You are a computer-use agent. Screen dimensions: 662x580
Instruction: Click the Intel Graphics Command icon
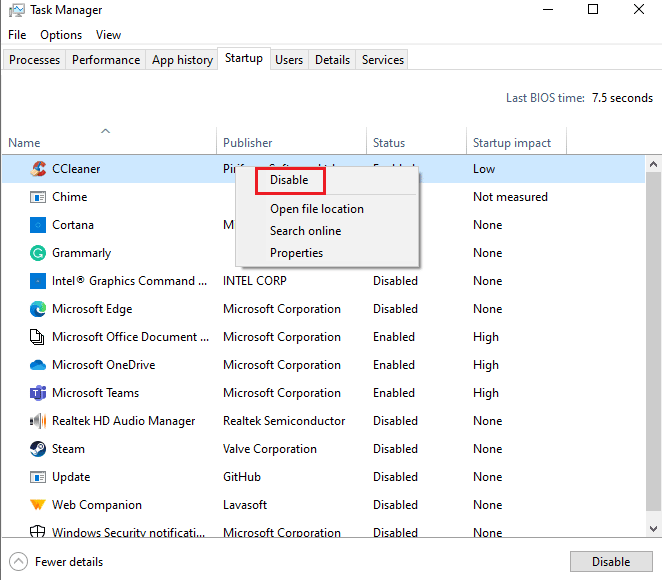[x=38, y=281]
